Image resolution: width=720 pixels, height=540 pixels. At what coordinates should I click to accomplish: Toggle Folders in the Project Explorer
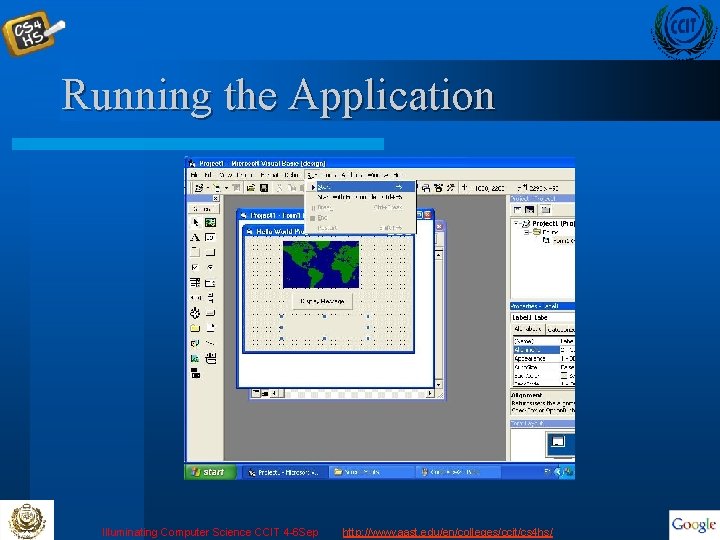pyautogui.click(x=545, y=210)
